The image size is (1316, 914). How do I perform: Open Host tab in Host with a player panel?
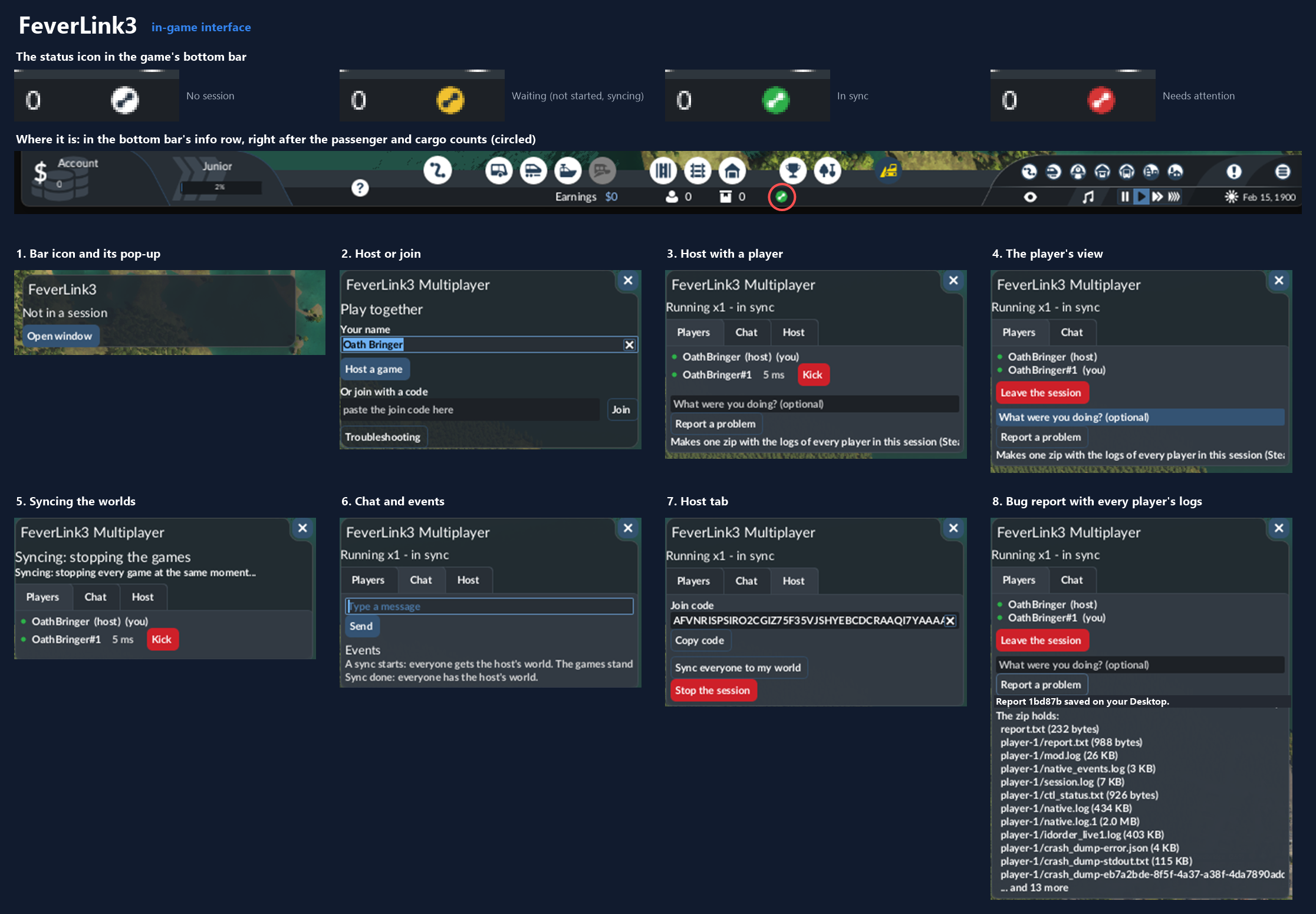tap(794, 333)
